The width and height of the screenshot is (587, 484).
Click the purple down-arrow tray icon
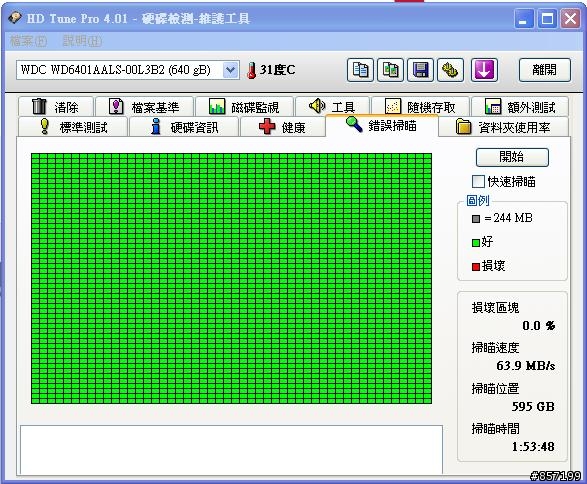(x=484, y=70)
